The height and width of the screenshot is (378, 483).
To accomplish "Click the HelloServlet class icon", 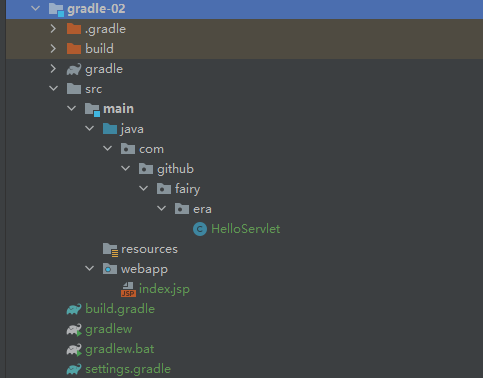I will click(x=200, y=229).
